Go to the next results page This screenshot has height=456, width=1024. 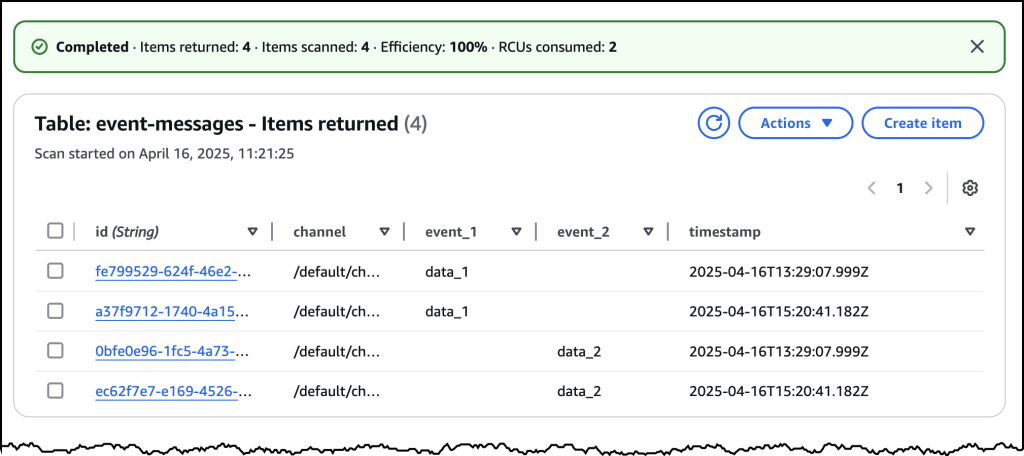tap(929, 188)
